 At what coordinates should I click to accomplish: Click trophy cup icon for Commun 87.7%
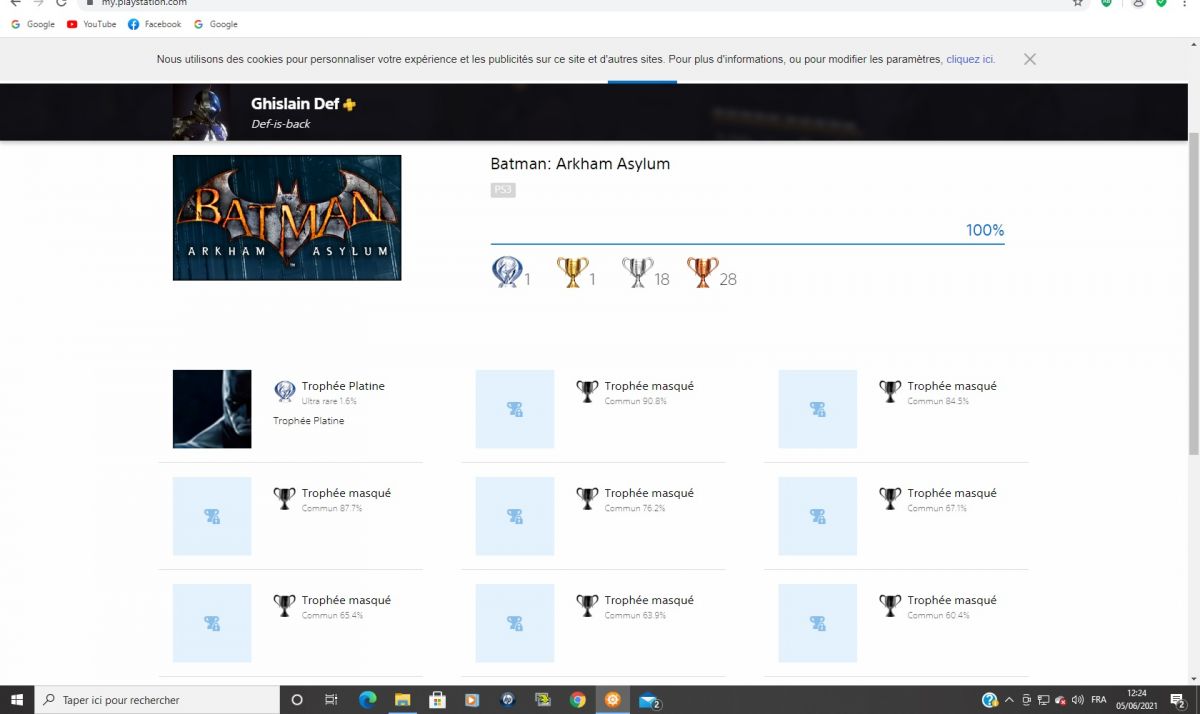[x=285, y=499]
